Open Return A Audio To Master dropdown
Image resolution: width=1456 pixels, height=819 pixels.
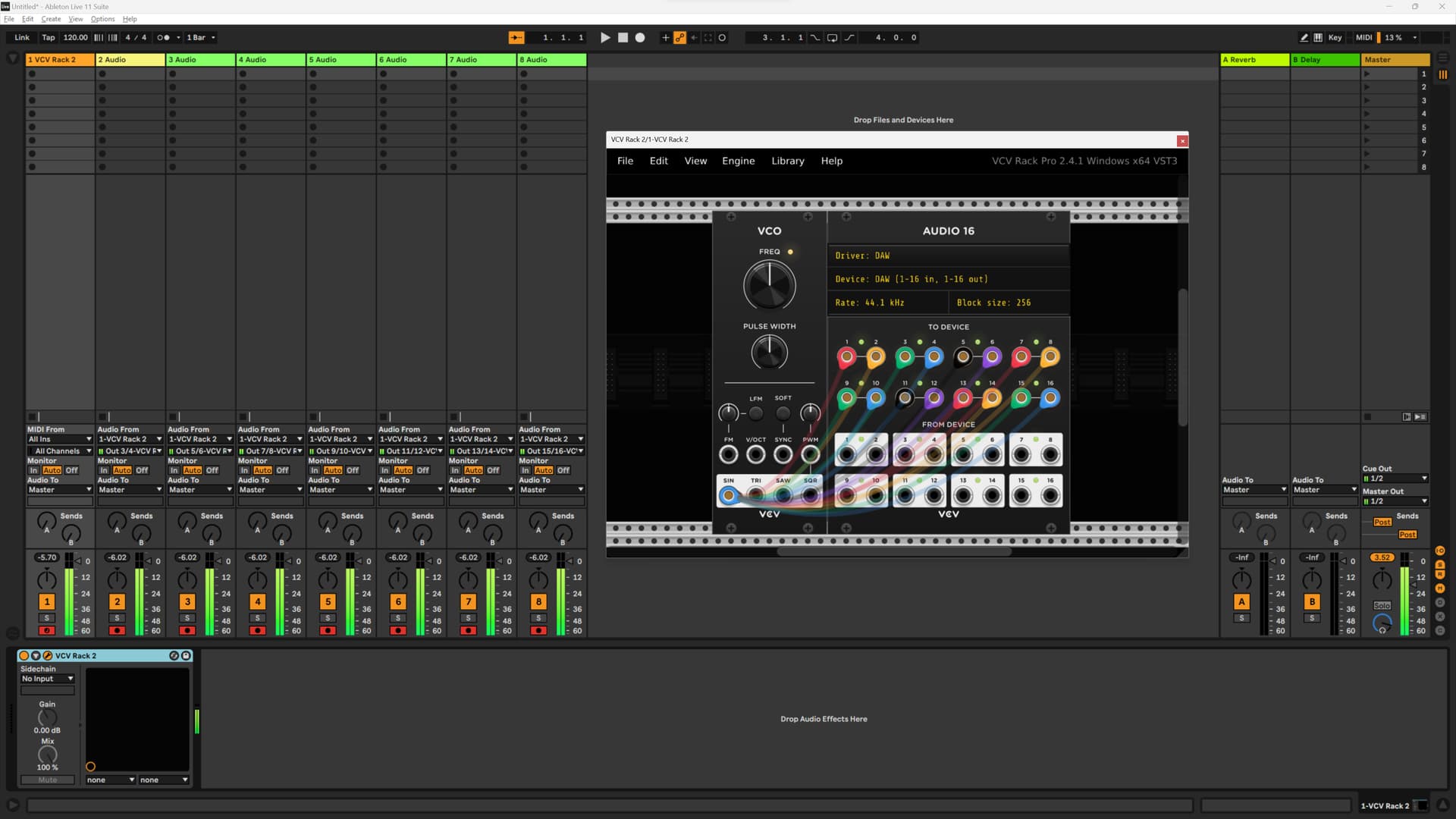1255,490
